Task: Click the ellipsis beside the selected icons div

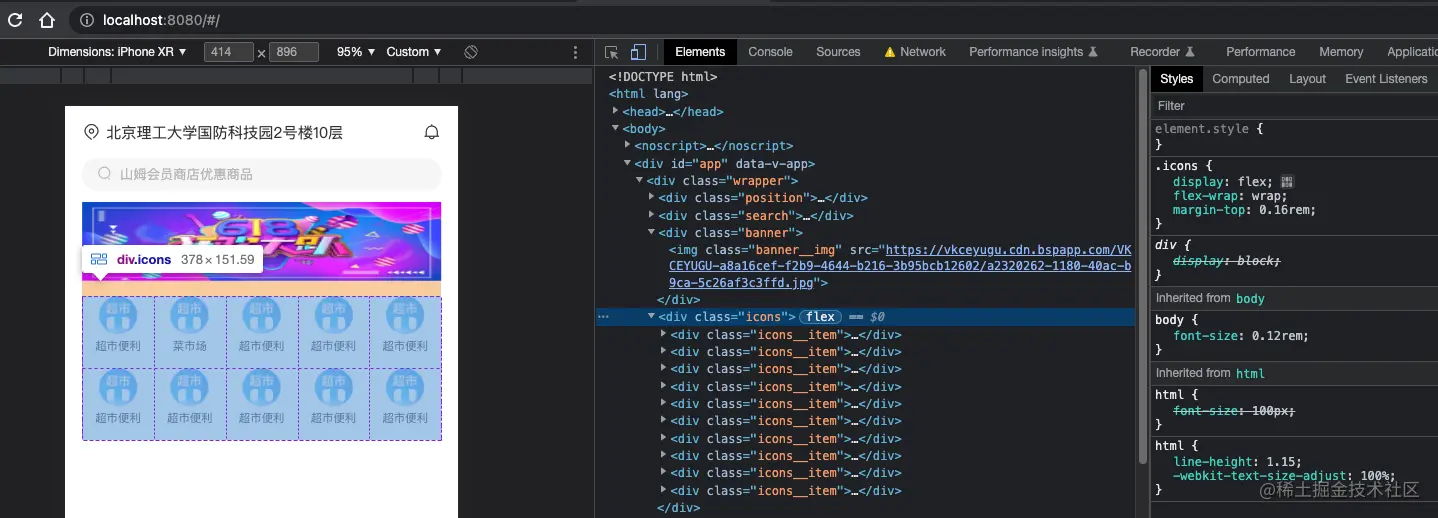Action: pyautogui.click(x=603, y=317)
